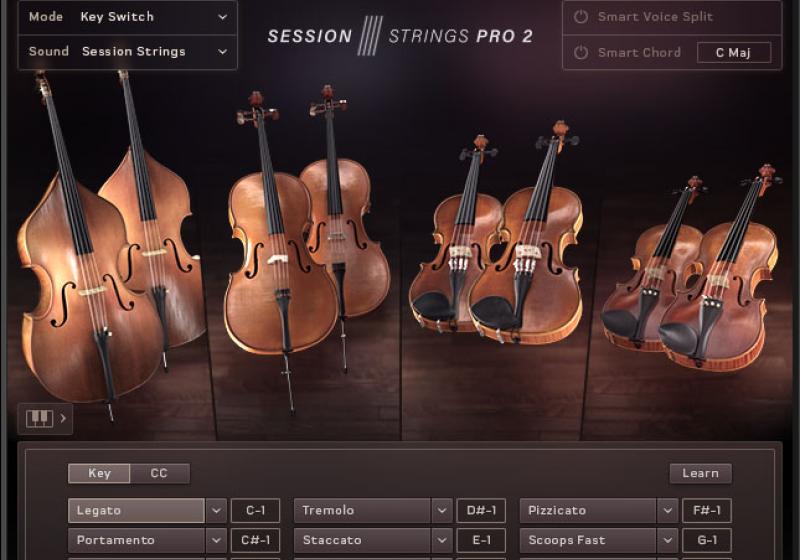Switch to the Key tab

(x=99, y=473)
